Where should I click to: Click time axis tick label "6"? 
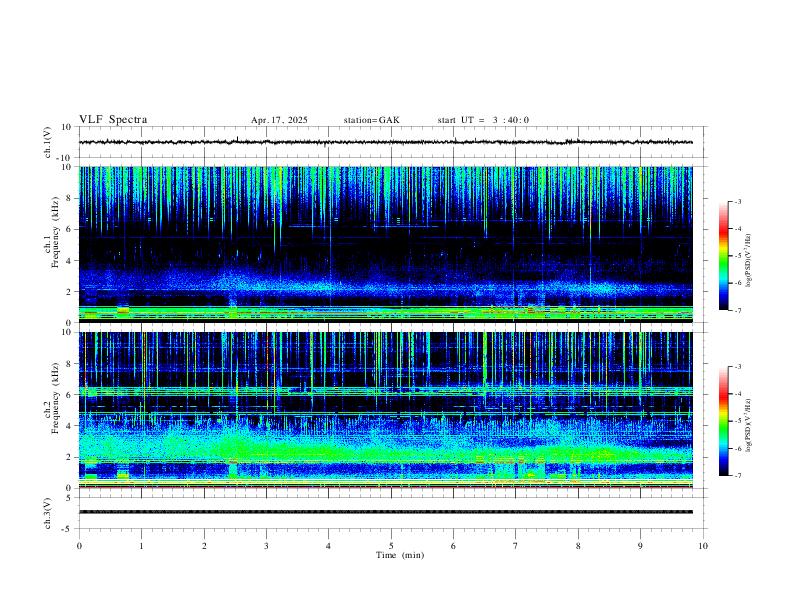coord(453,546)
